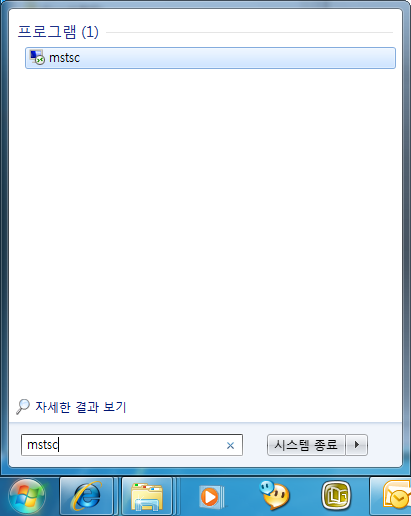Open the yellow smiley messenger taskbar icon
The width and height of the screenshot is (411, 516).
(x=274, y=495)
